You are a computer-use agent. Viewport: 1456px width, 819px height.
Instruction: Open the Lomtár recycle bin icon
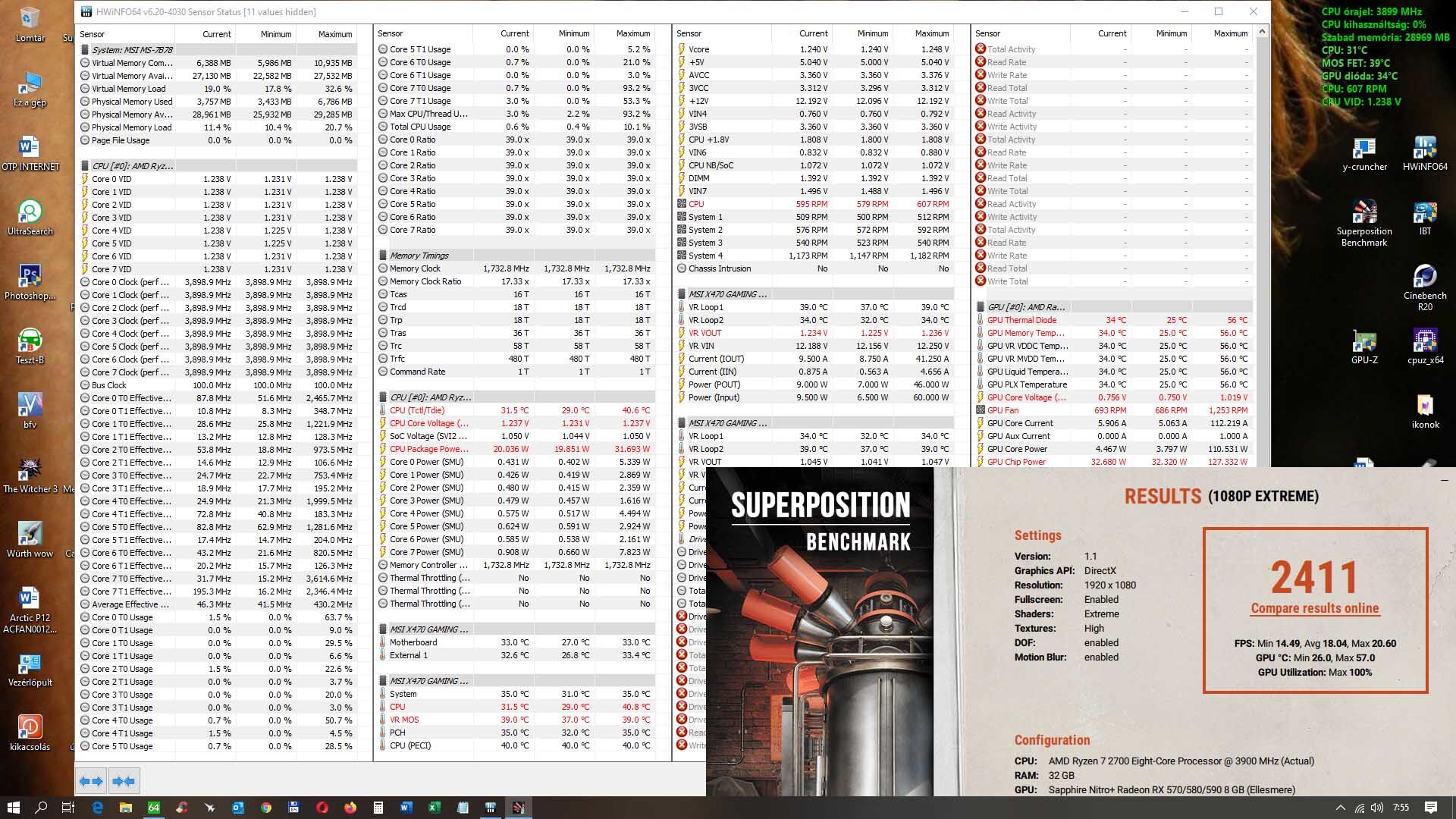30,23
